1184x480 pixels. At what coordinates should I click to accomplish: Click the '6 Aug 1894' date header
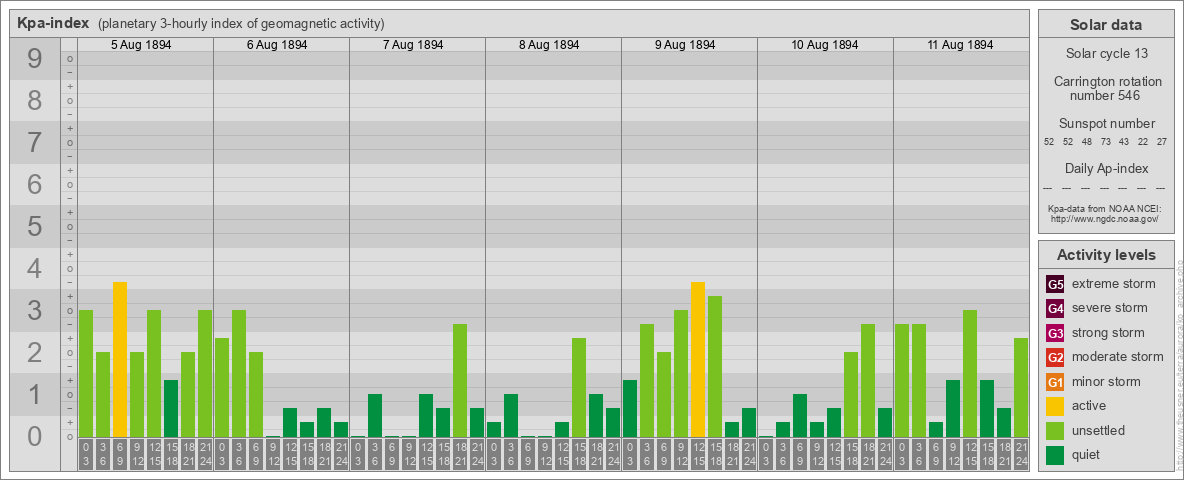277,45
